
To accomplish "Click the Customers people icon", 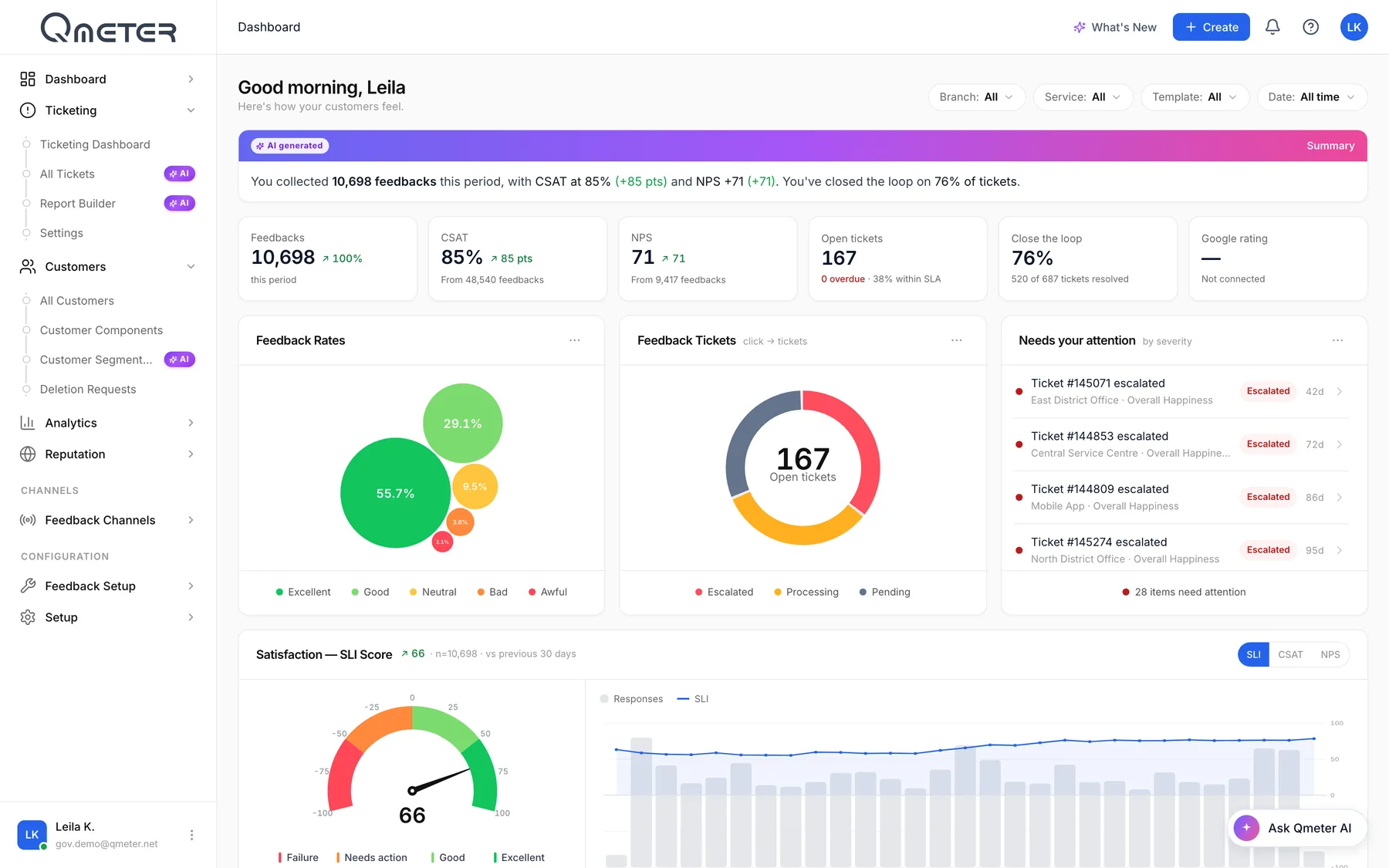I will 28,266.
